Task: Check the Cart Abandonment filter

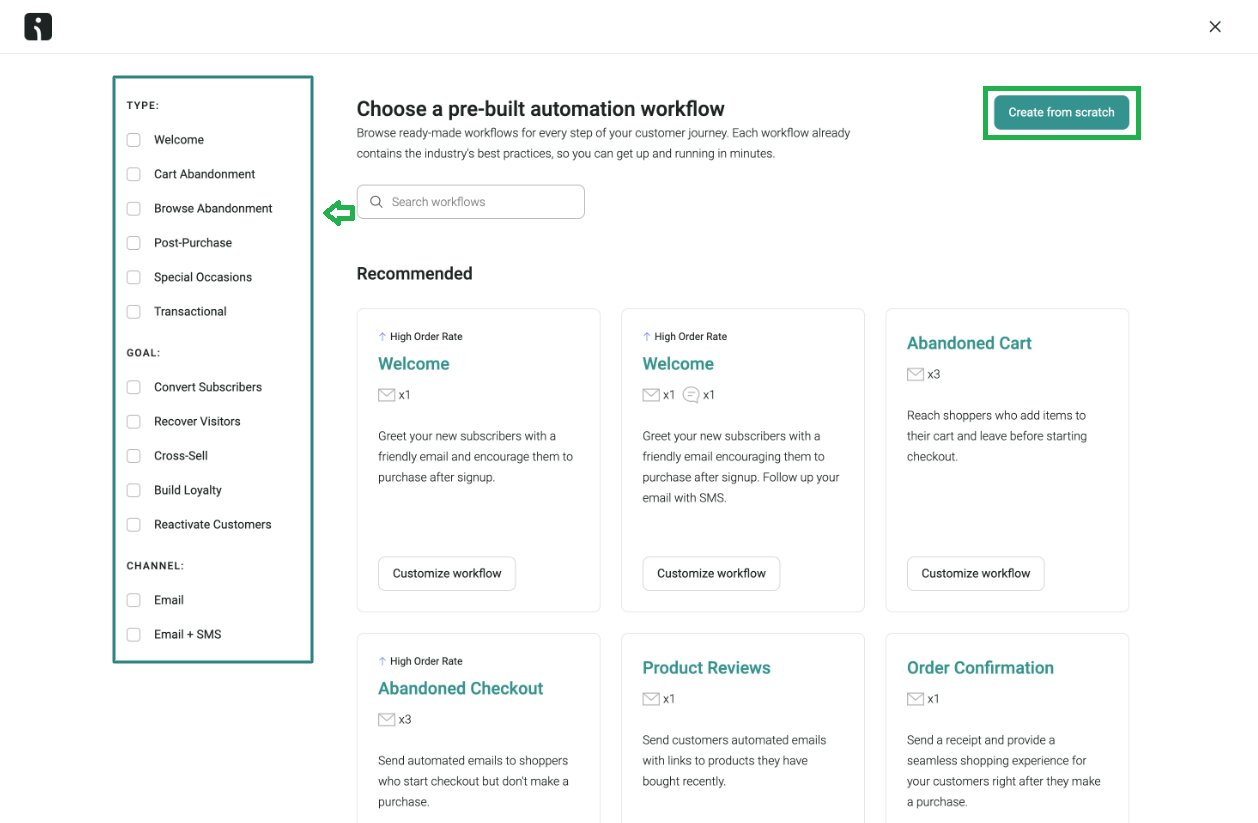Action: tap(133, 174)
